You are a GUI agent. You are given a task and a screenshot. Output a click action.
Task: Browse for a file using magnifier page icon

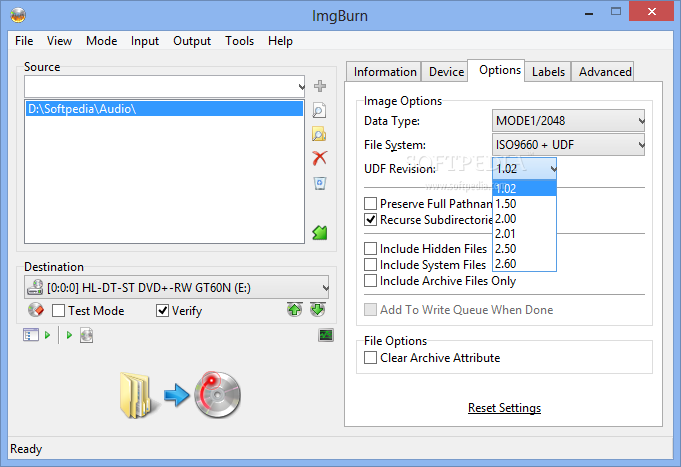click(x=319, y=110)
